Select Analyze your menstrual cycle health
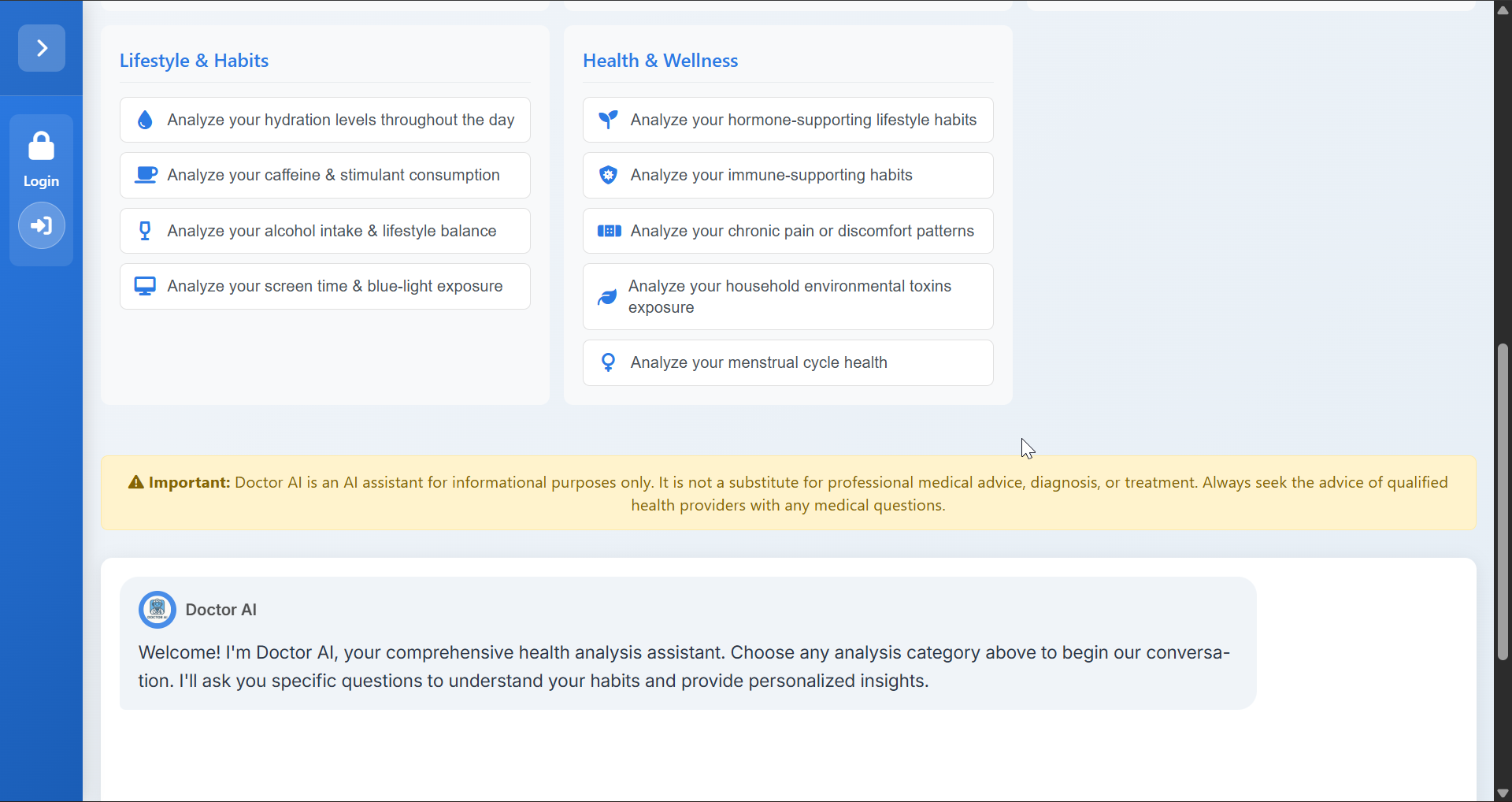Image resolution: width=1512 pixels, height=802 pixels. click(x=788, y=362)
